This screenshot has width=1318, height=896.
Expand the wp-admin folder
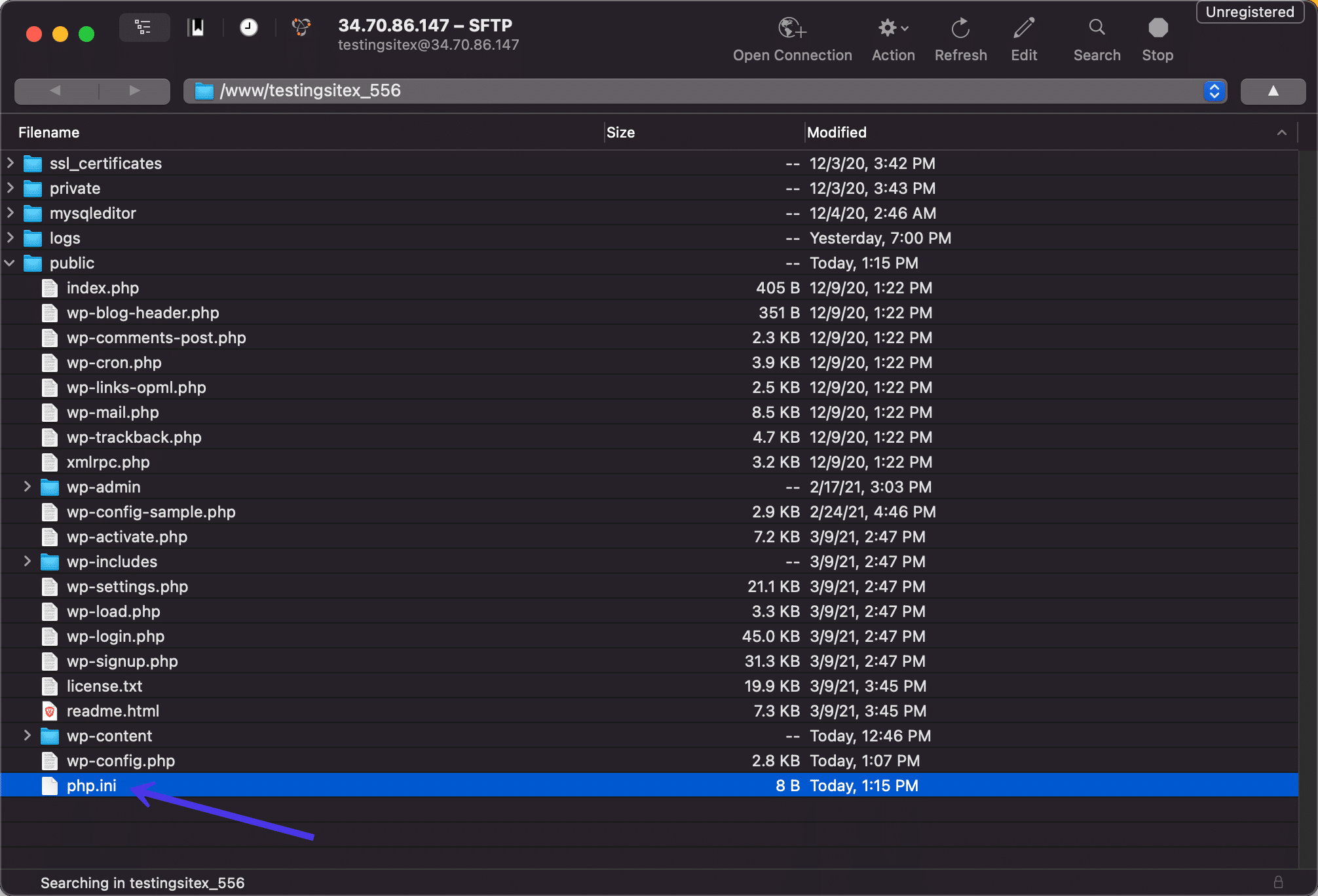pos(26,486)
